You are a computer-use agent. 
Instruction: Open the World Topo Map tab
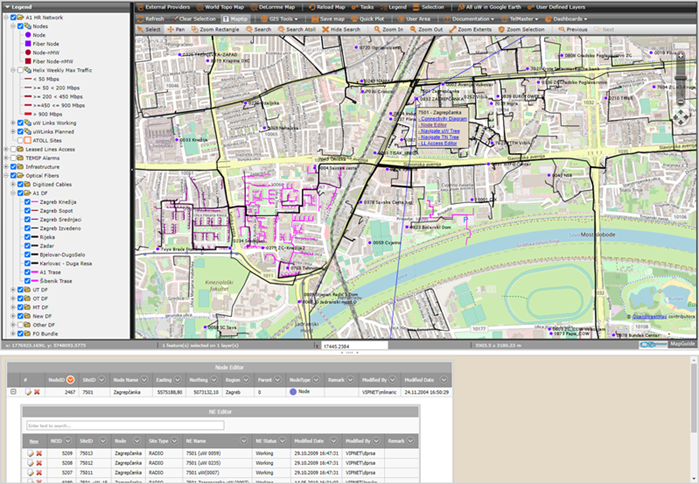tap(223, 6)
